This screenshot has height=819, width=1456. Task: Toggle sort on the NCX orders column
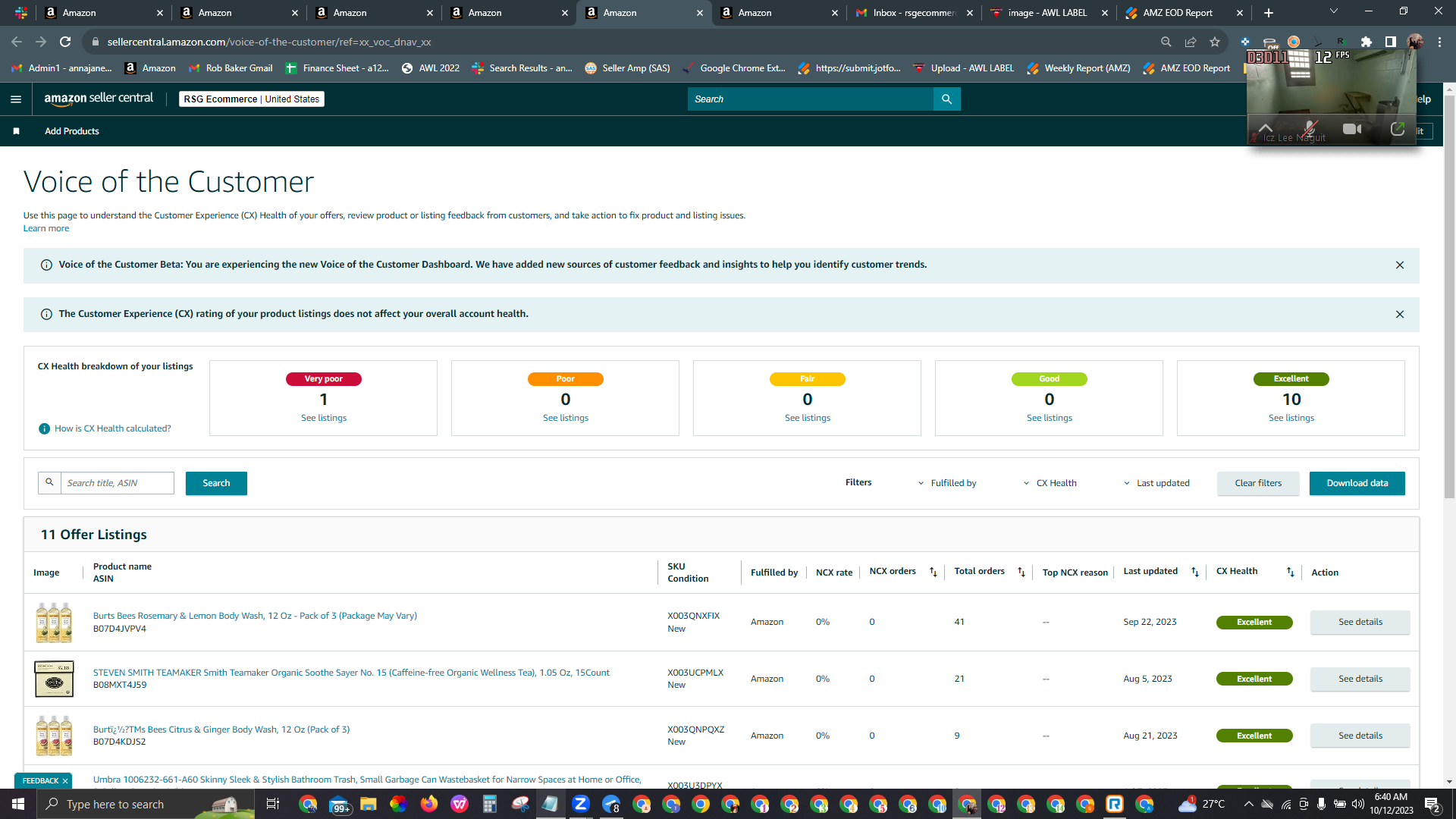coord(934,573)
